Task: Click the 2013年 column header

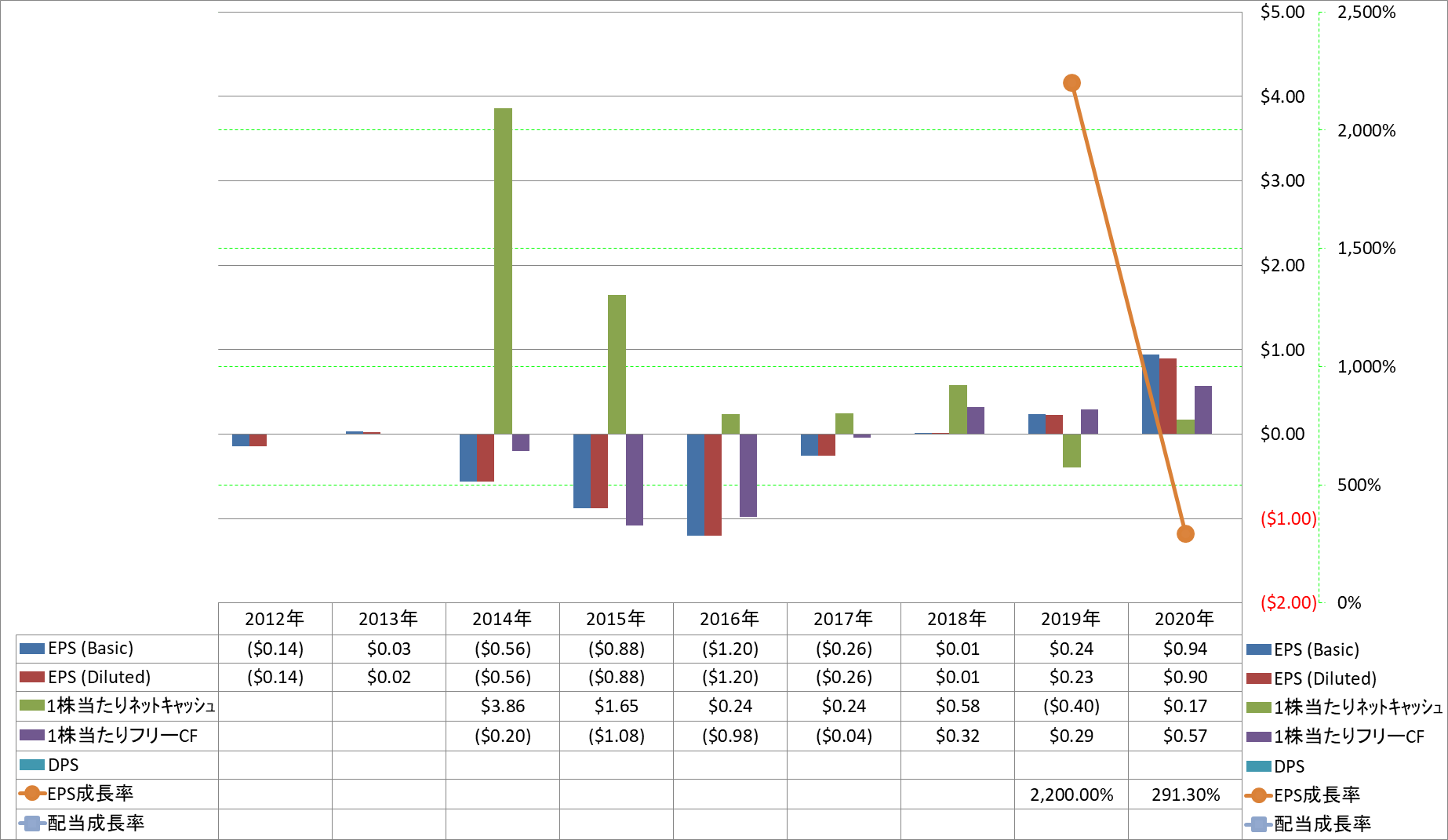Action: [388, 619]
